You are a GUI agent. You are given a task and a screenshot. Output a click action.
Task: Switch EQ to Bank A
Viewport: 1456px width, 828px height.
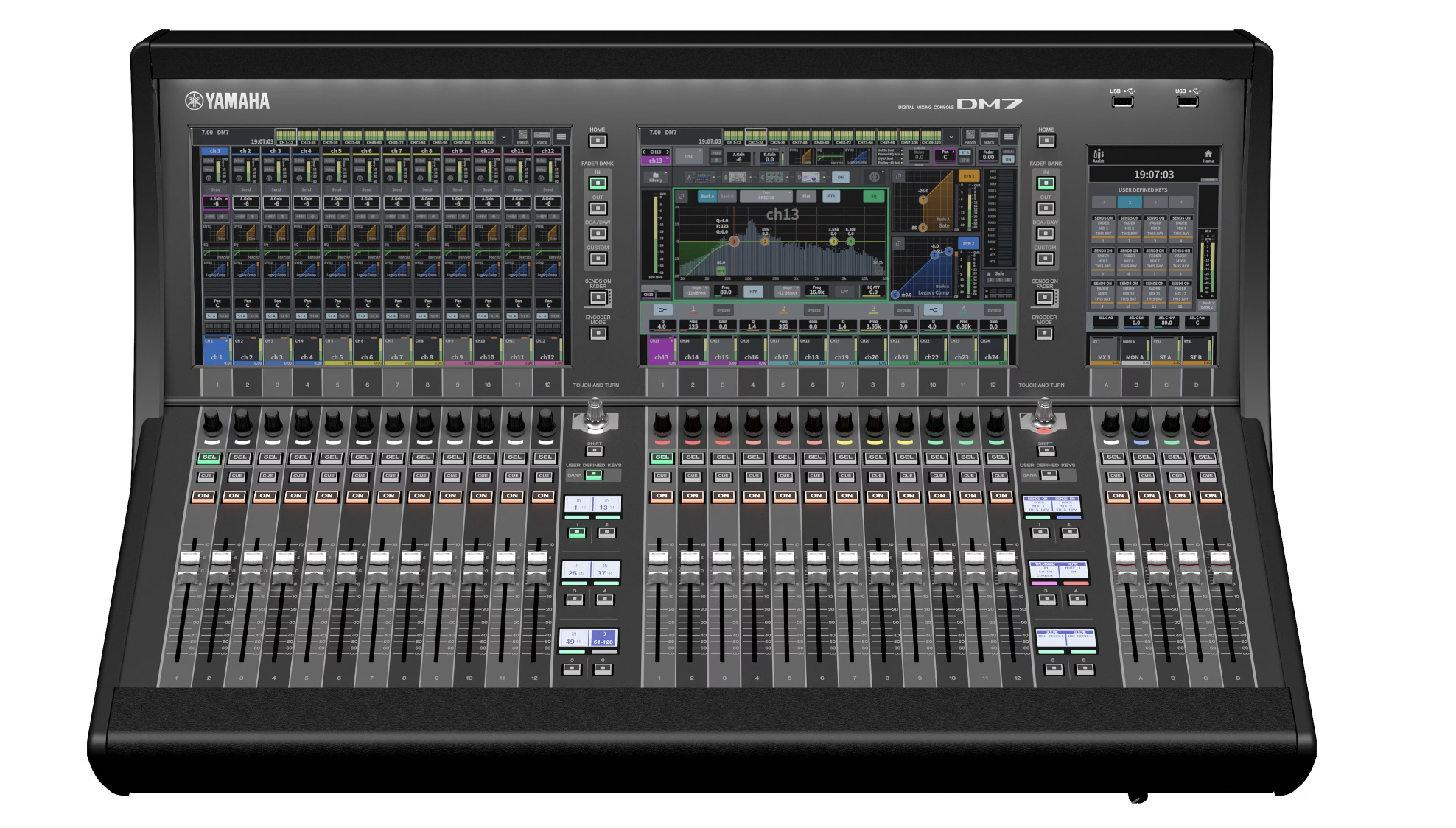click(x=707, y=197)
